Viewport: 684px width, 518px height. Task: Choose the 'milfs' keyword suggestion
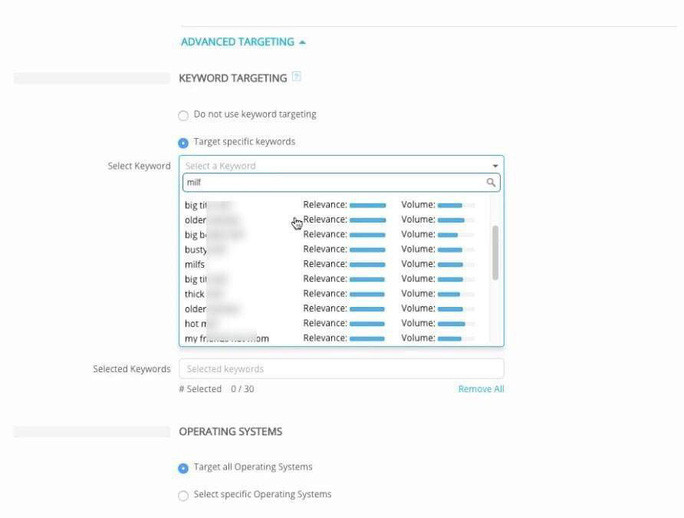pyautogui.click(x=195, y=264)
